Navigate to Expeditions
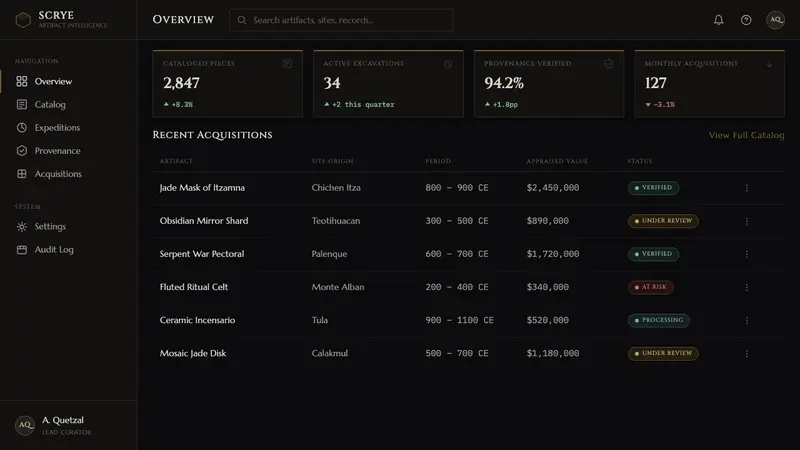 click(x=68, y=127)
